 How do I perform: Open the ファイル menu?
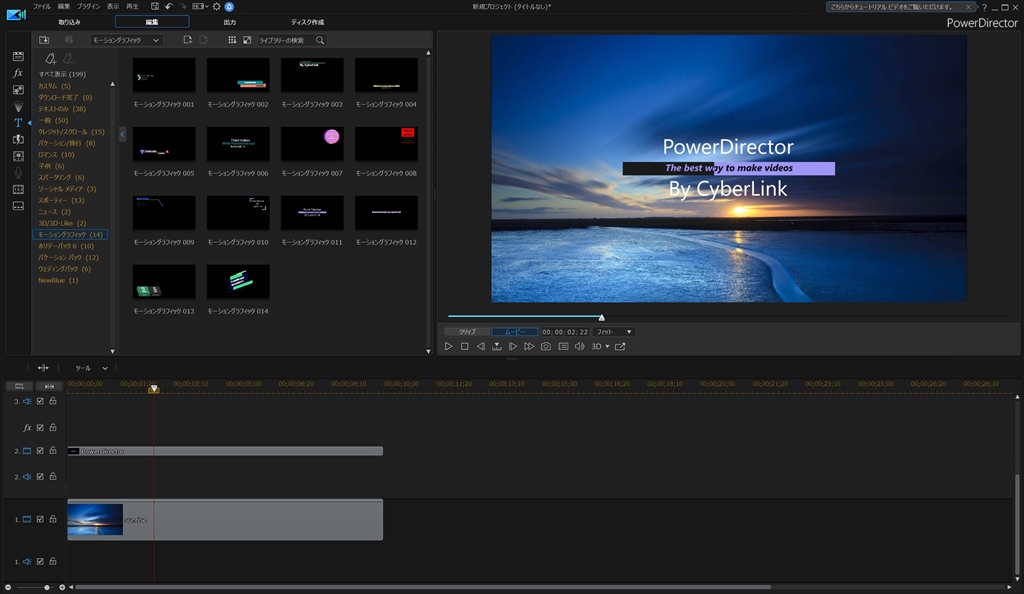point(42,7)
